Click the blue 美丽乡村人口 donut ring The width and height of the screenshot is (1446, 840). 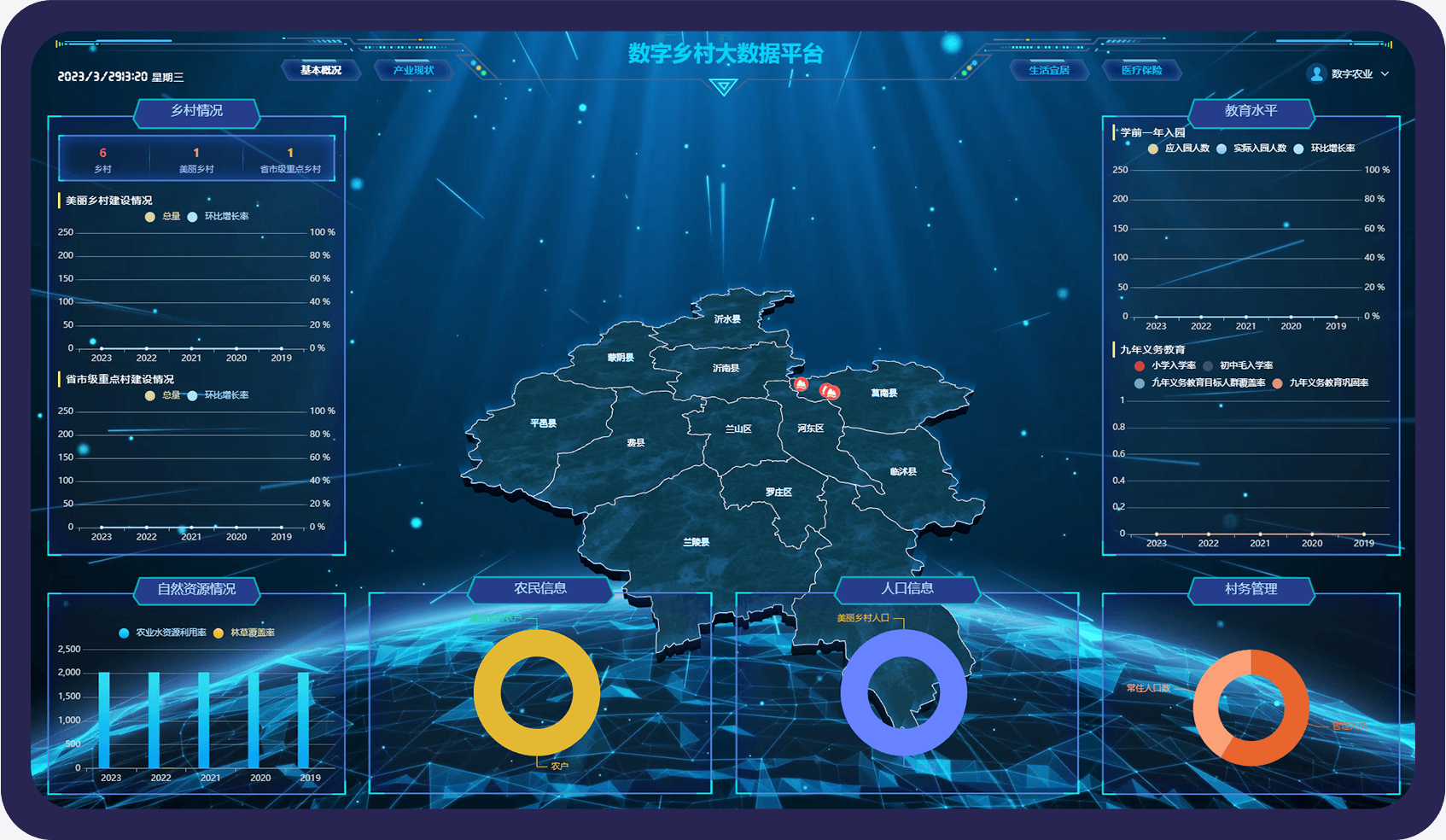tap(855, 692)
